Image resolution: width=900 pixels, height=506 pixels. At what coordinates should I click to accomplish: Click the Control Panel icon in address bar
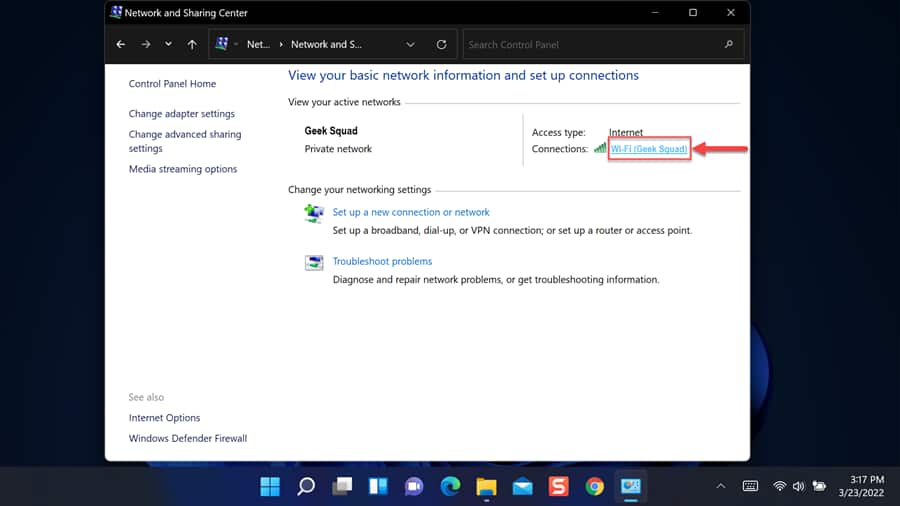coord(222,44)
